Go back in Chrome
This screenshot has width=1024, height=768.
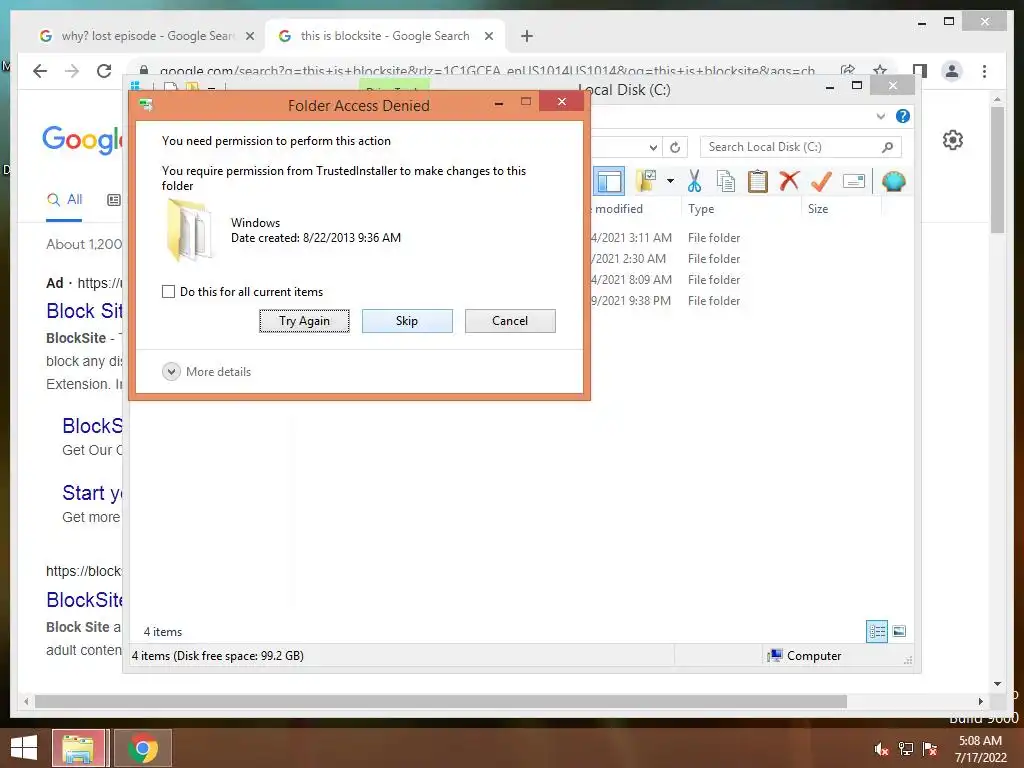[x=40, y=71]
